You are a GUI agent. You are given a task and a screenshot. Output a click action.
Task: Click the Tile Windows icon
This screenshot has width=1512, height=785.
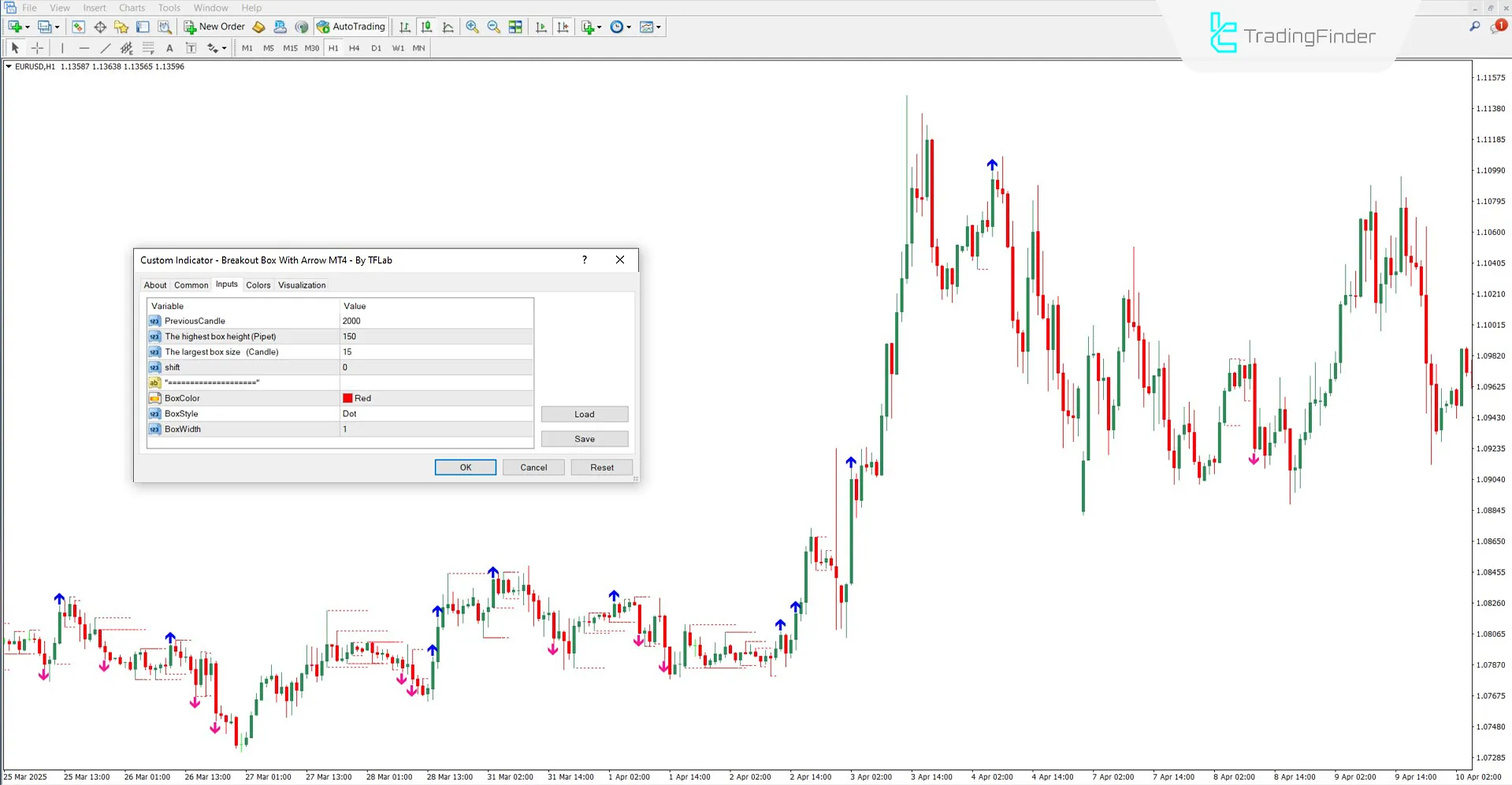pyautogui.click(x=515, y=26)
